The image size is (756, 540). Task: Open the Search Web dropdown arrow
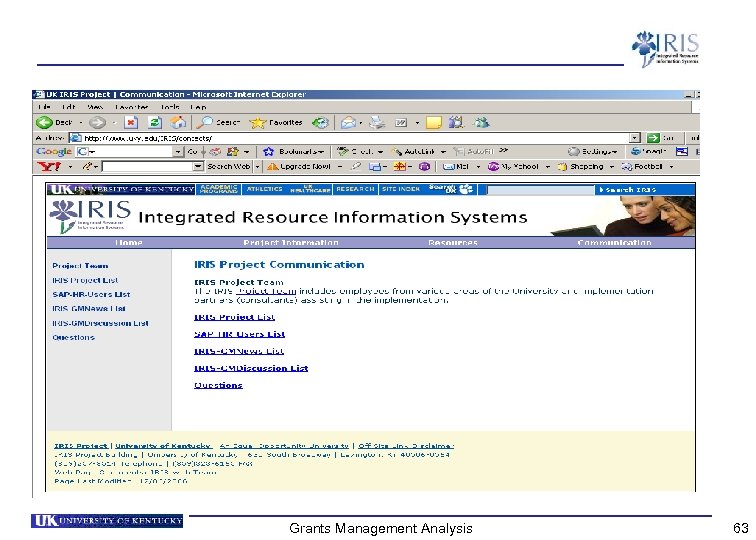point(257,166)
